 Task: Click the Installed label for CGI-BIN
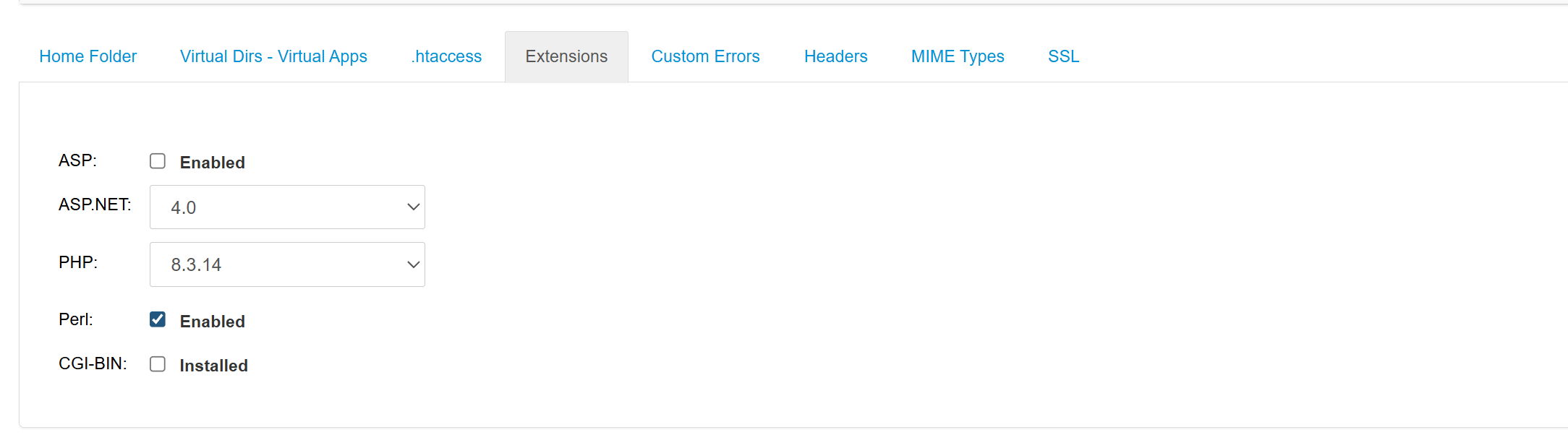pyautogui.click(x=213, y=366)
